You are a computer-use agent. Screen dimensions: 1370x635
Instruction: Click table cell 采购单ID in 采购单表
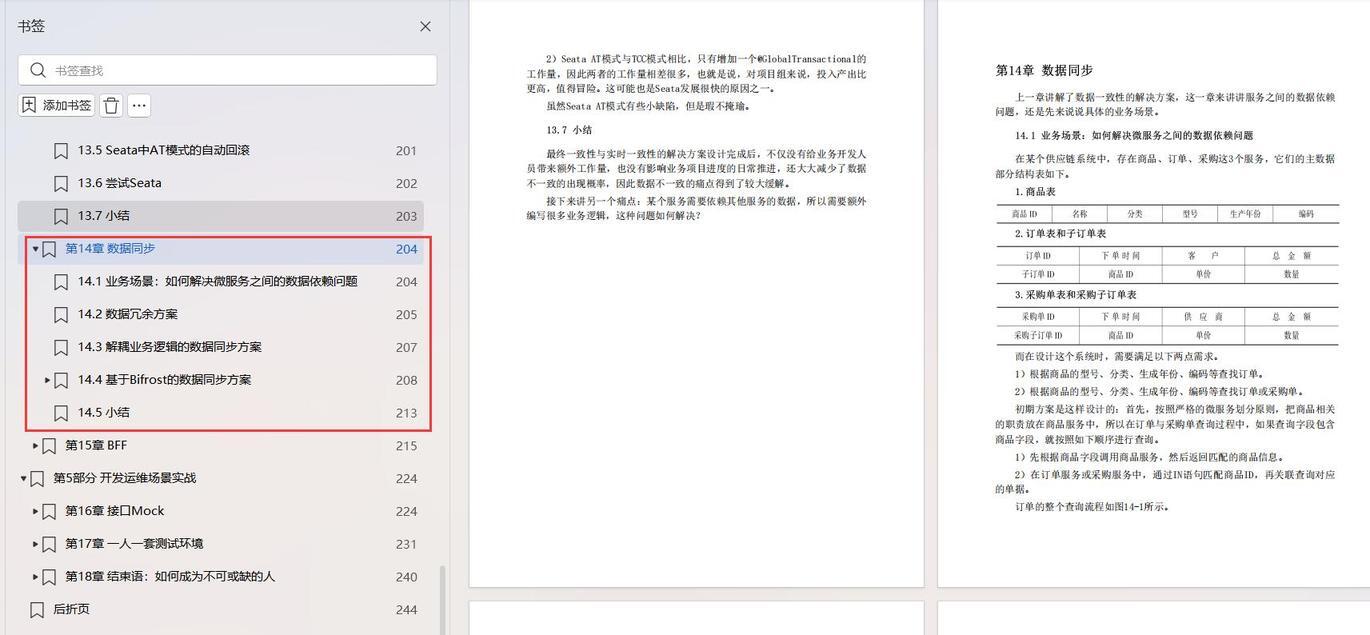[x=1038, y=316]
